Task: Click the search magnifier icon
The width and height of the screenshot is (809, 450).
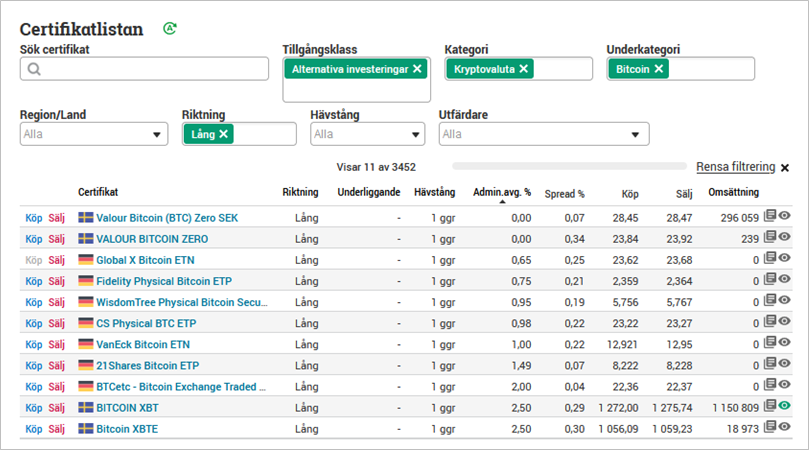Action: [x=34, y=69]
